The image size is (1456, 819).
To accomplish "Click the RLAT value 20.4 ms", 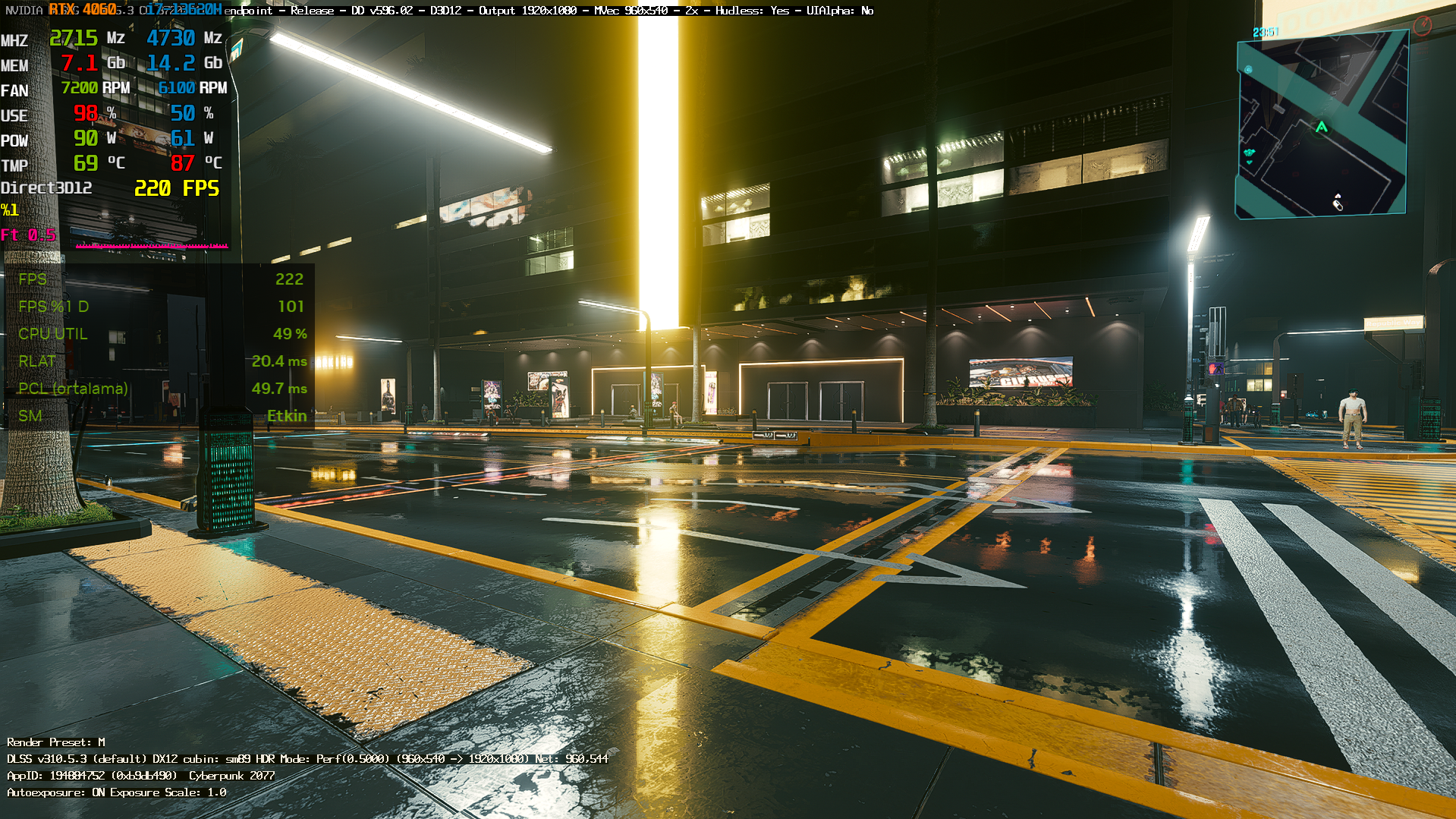I will pyautogui.click(x=279, y=361).
